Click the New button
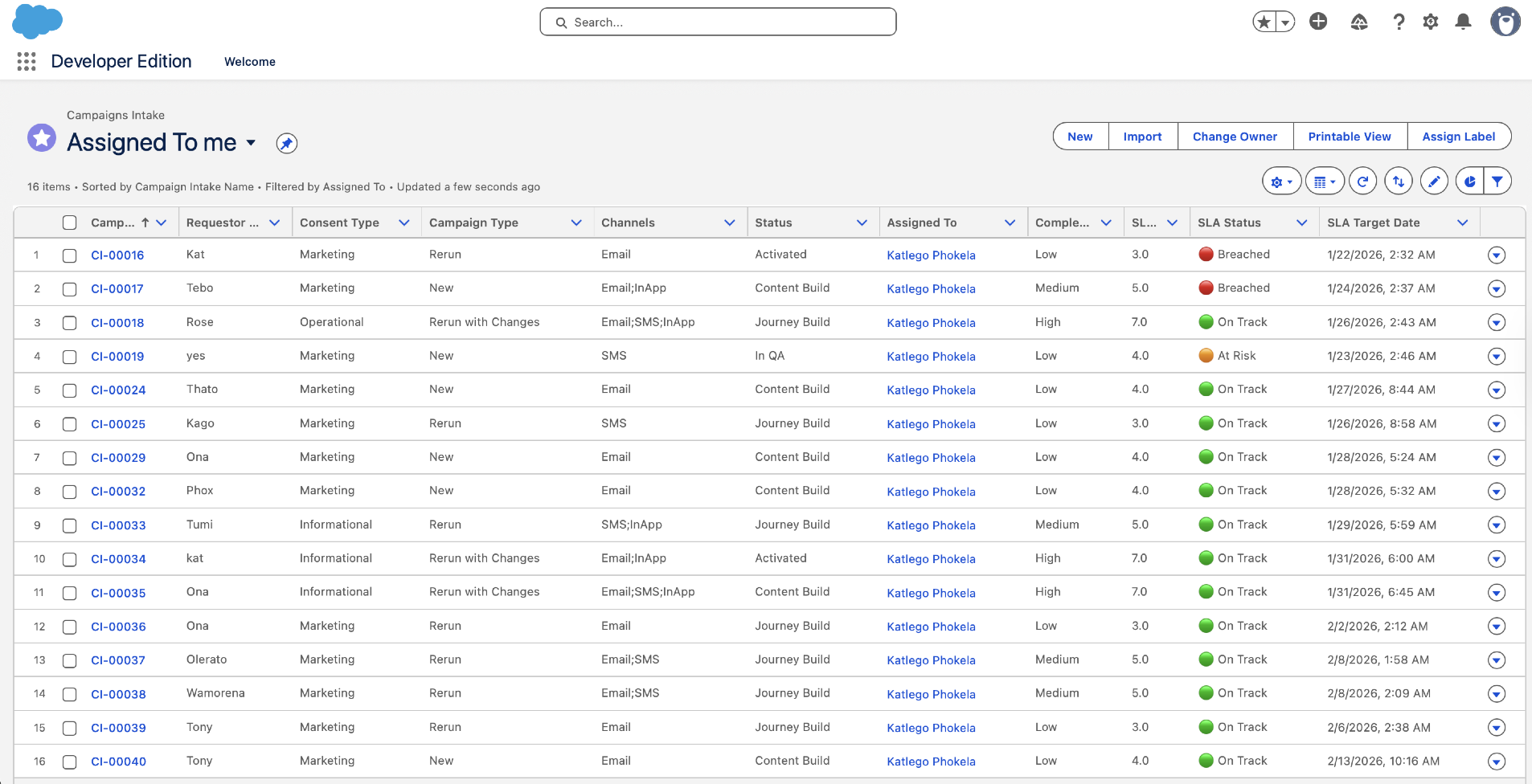 tap(1080, 137)
